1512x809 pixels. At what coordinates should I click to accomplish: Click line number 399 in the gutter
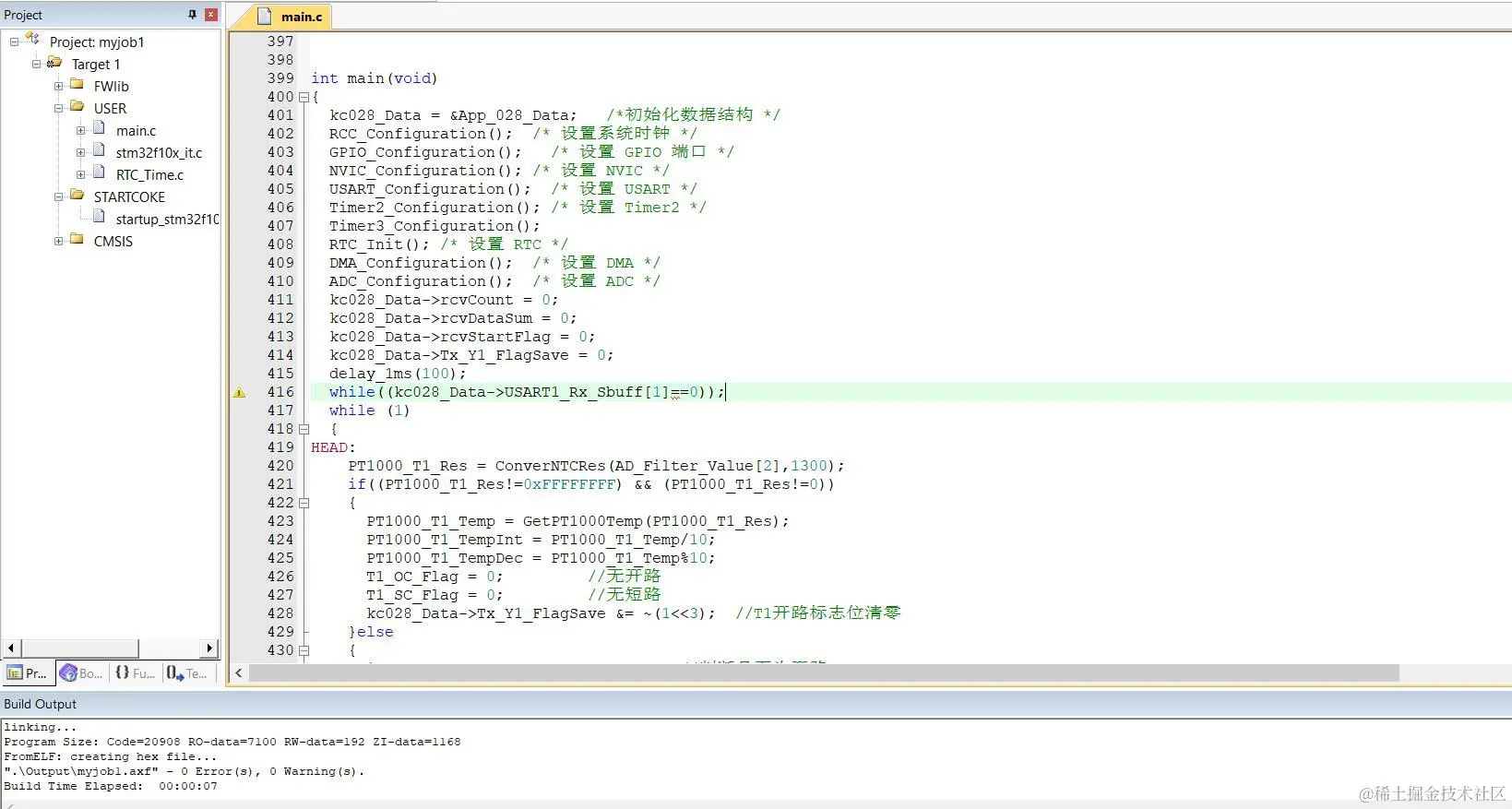[280, 78]
